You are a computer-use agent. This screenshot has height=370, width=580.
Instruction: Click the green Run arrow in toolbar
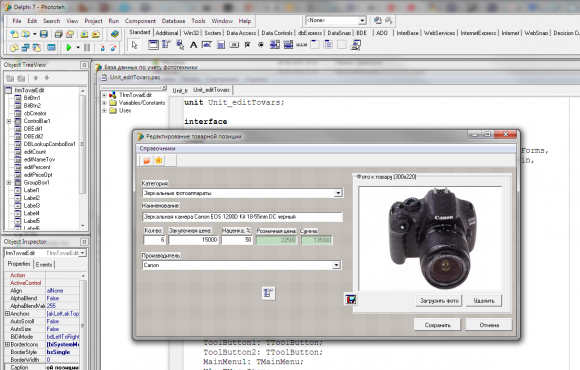click(x=69, y=47)
